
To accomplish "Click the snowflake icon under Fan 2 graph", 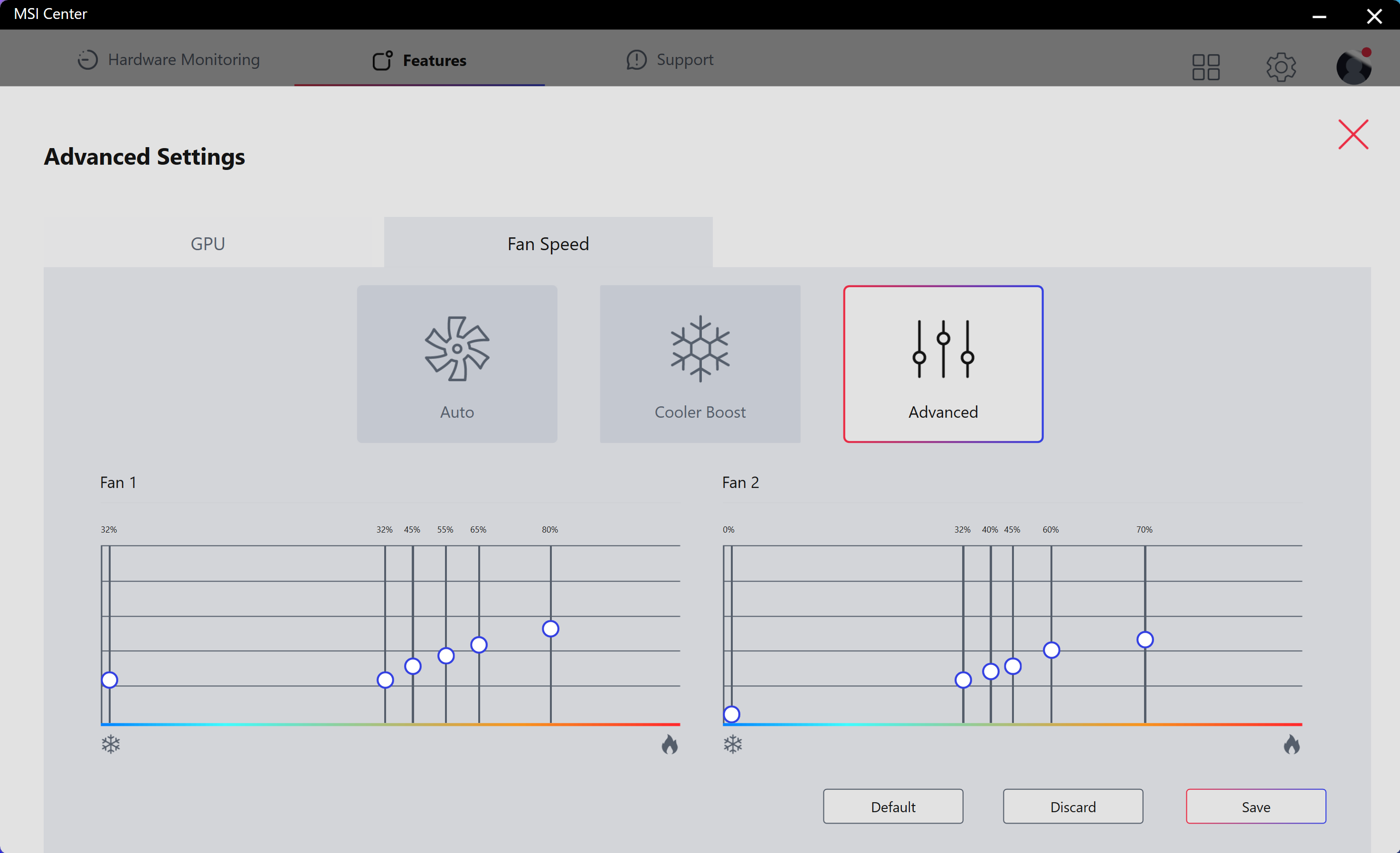I will pos(733,744).
